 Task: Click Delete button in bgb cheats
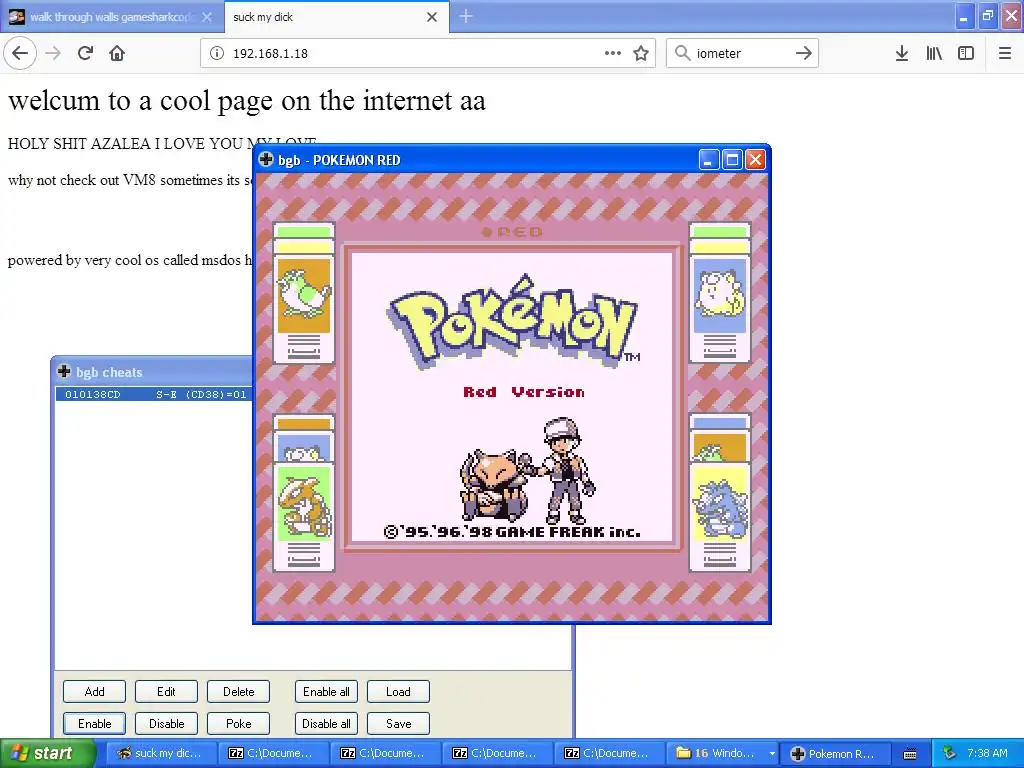238,692
